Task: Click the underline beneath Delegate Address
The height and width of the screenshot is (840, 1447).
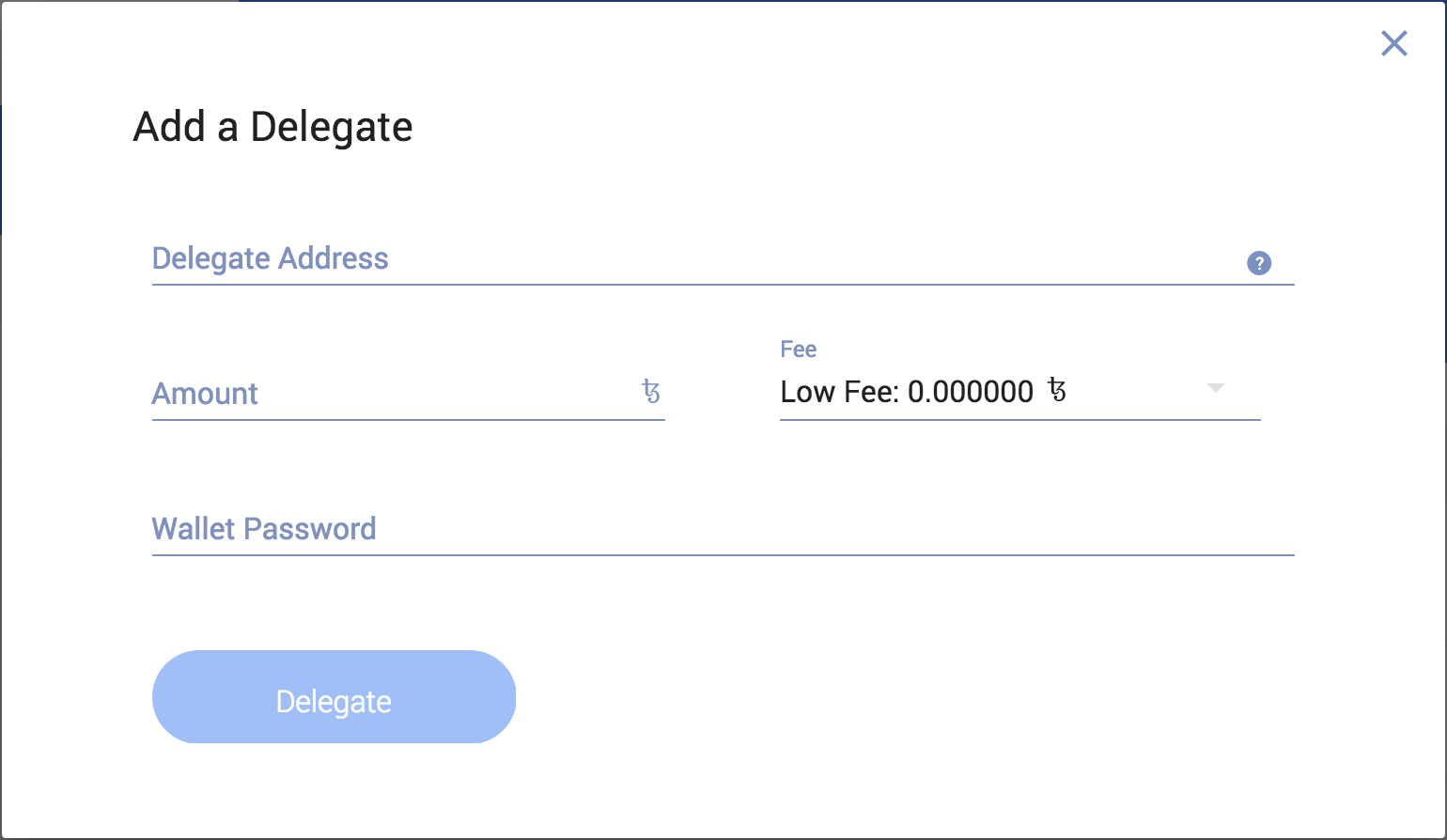Action: tap(723, 284)
